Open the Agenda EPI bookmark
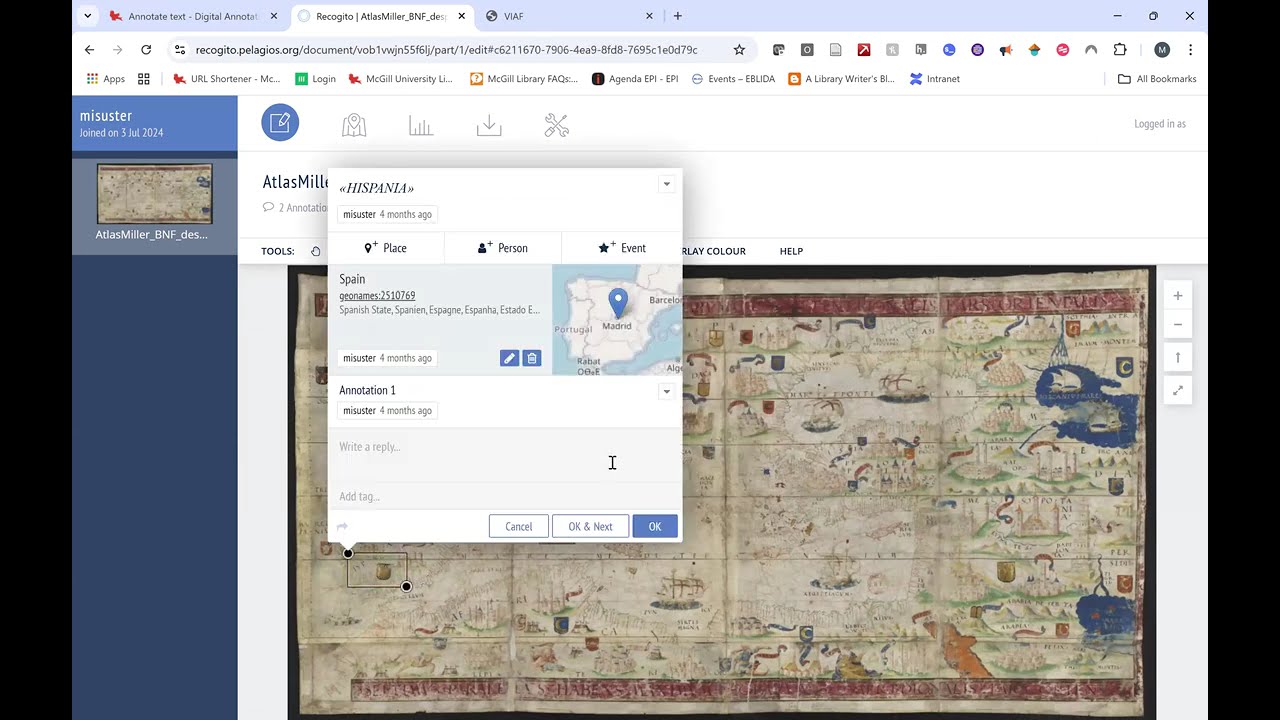 [x=635, y=79]
